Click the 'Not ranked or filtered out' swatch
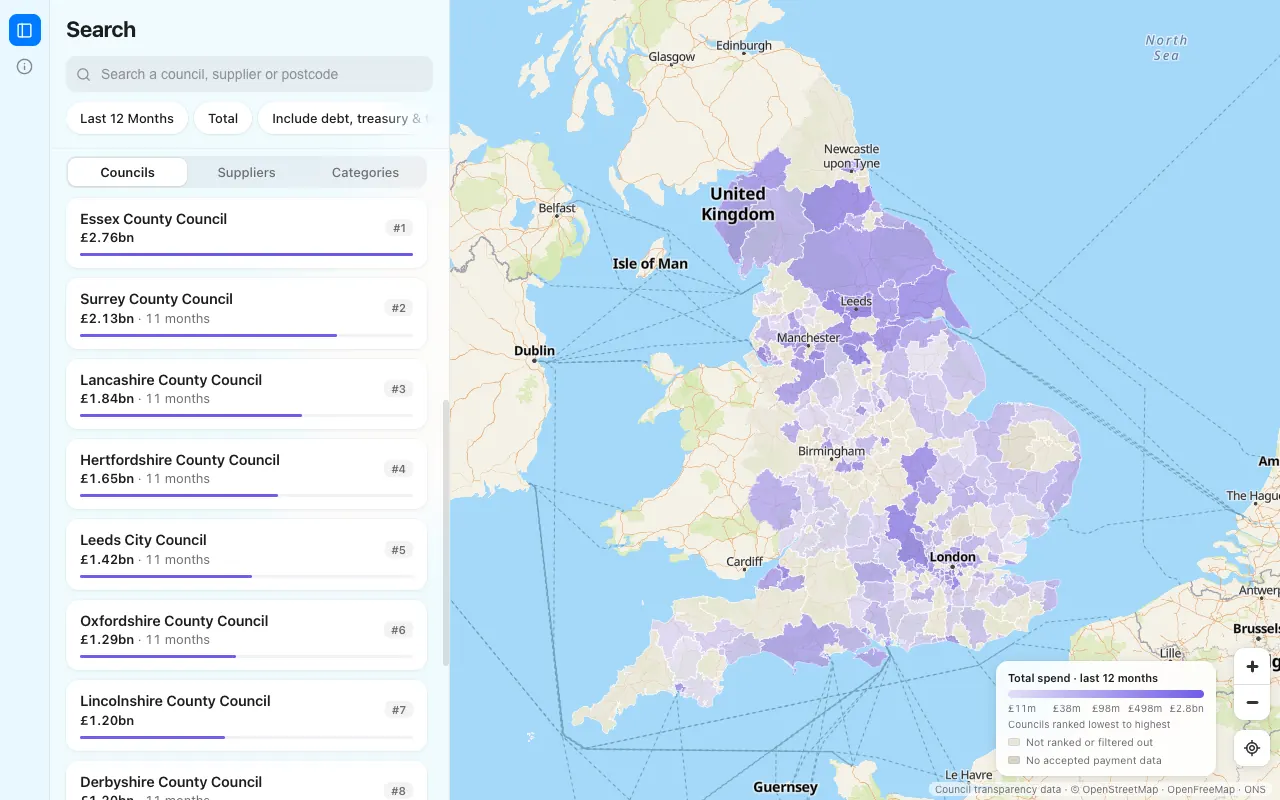 pos(1014,742)
